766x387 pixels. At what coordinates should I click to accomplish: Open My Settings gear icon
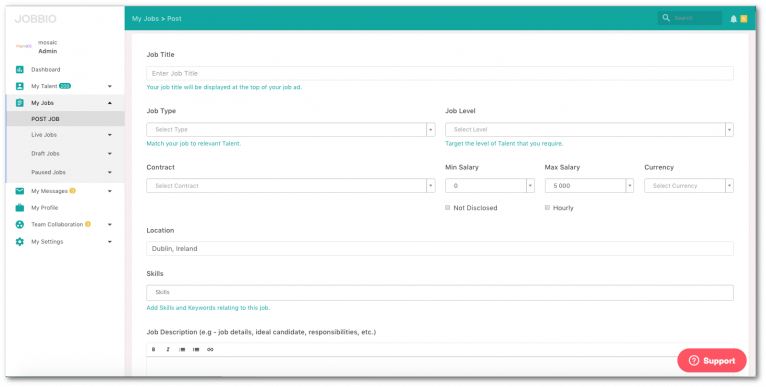pyautogui.click(x=20, y=241)
